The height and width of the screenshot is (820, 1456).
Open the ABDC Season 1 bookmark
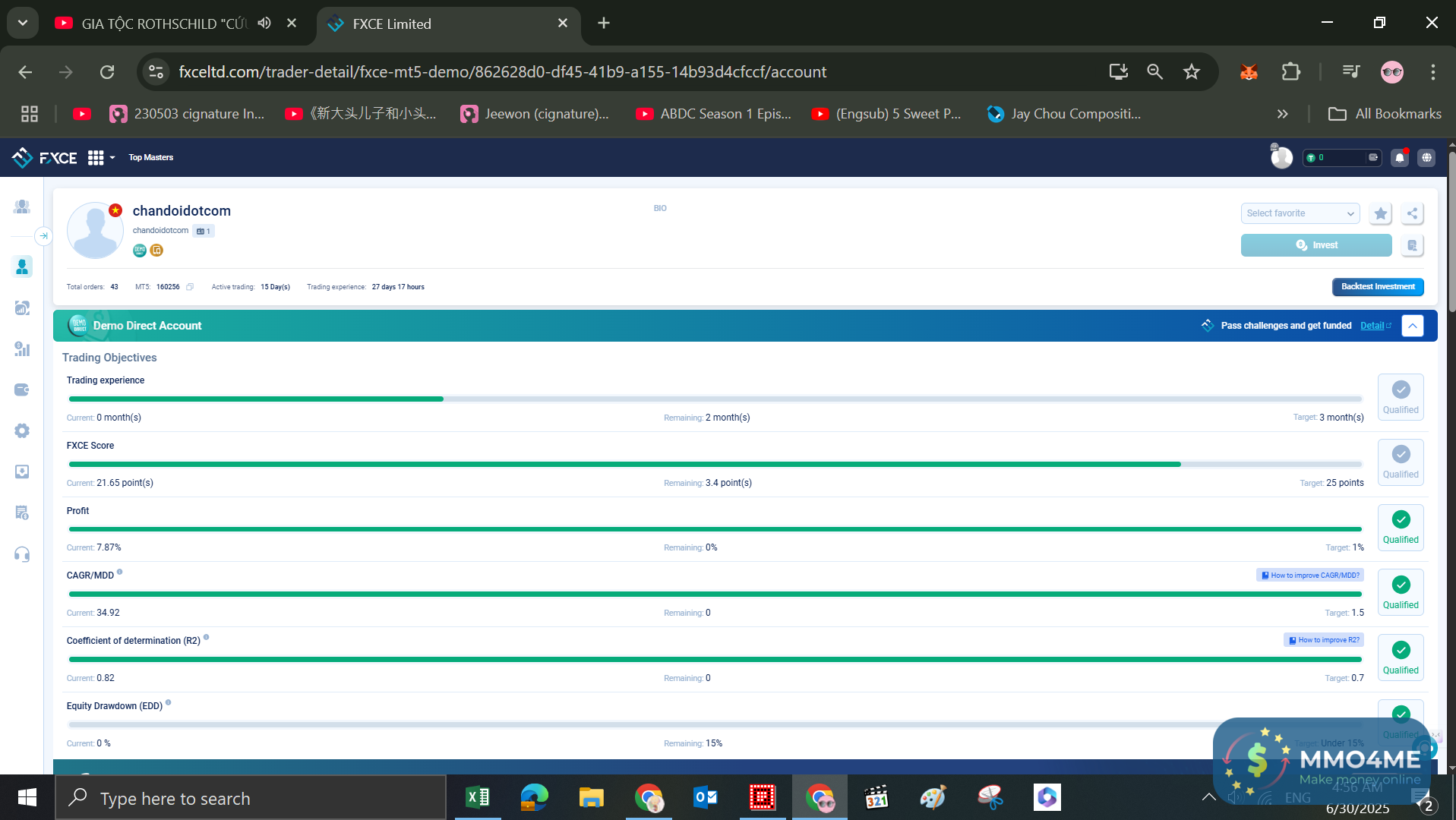[x=714, y=114]
